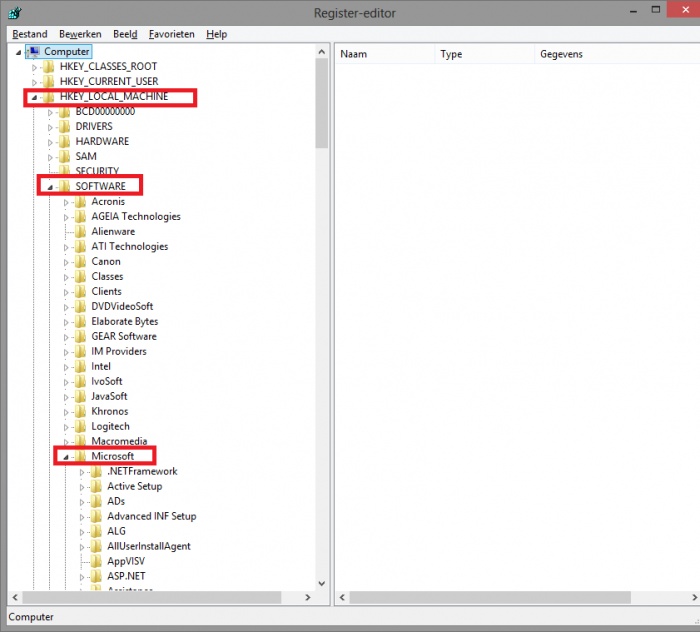This screenshot has height=632, width=700.
Task: Click the Register-editor app icon in title bar
Action: tap(14, 12)
